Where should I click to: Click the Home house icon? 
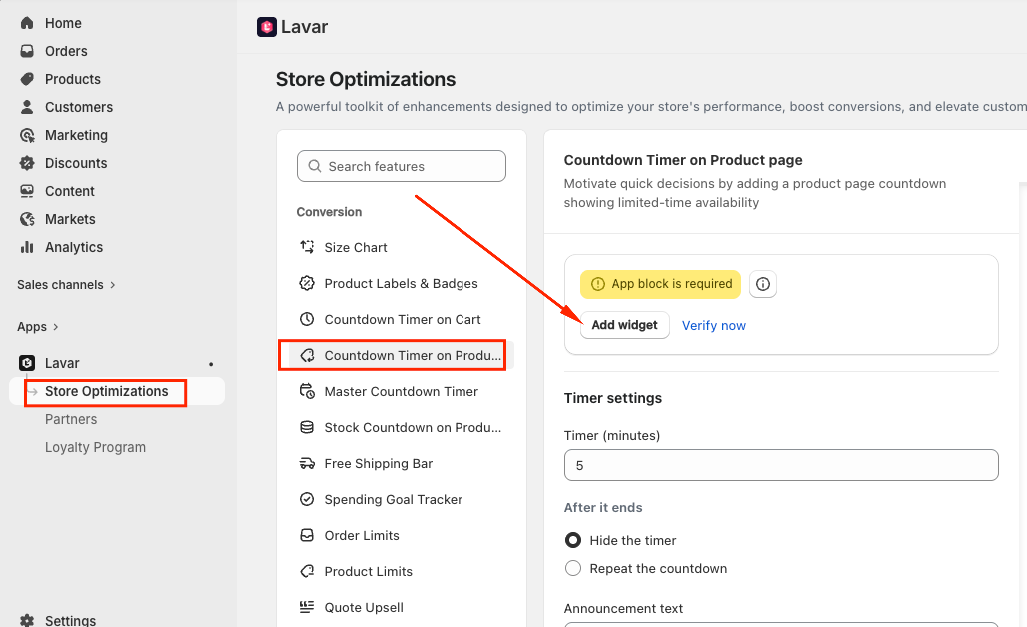[27, 23]
